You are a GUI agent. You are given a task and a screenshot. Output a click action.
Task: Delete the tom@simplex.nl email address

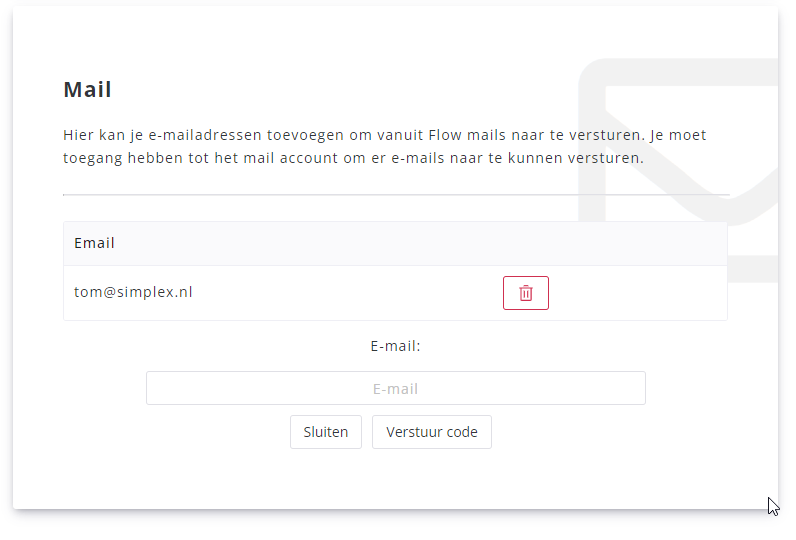pos(525,293)
